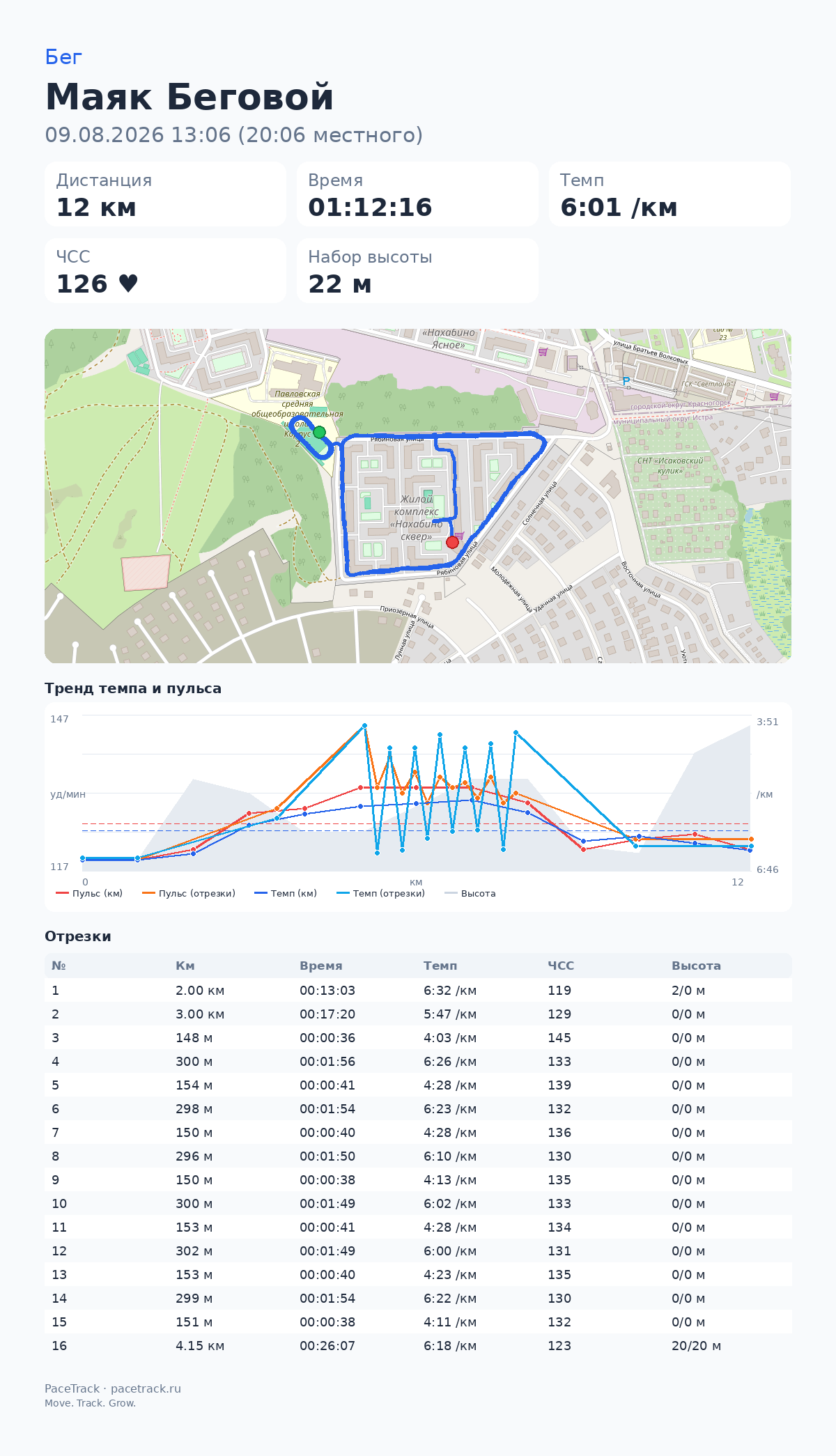836x1456 pixels.
Task: Click the red finish marker on map
Action: coord(452,542)
